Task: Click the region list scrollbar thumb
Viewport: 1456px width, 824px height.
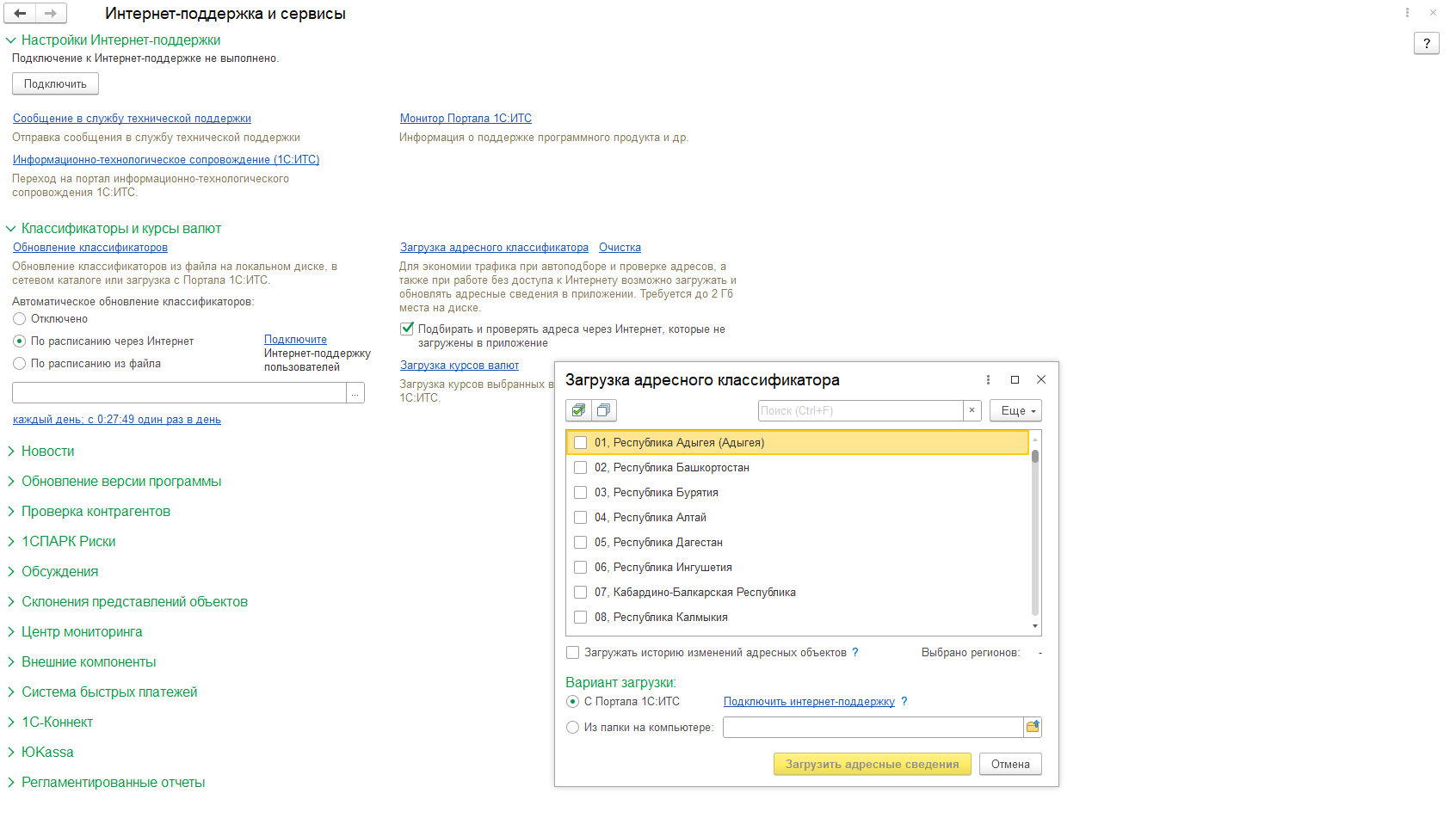Action: [1035, 456]
